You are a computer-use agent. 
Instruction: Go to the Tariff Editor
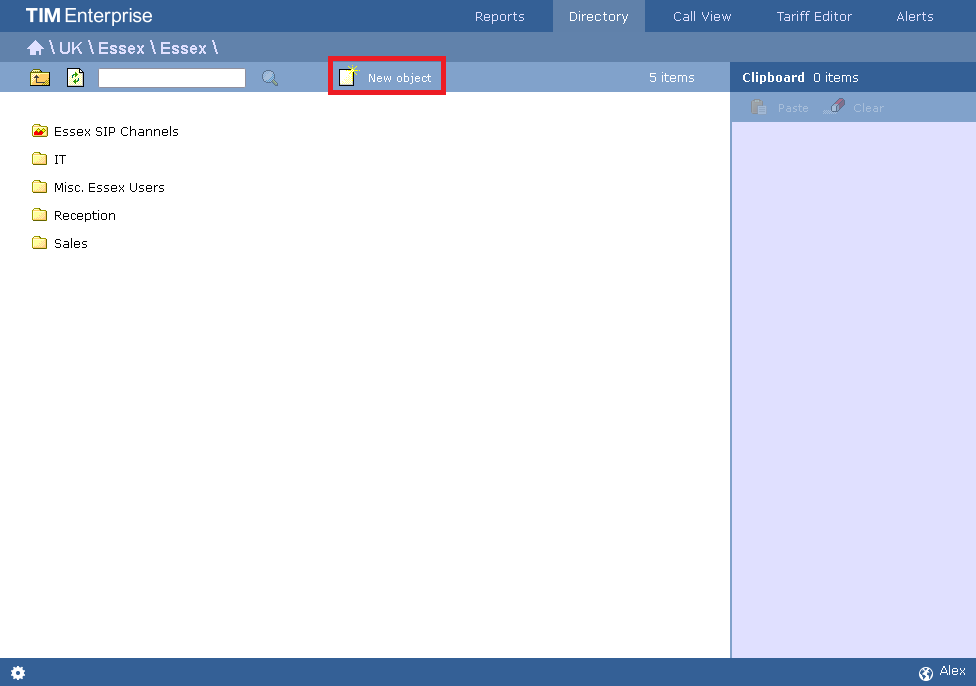(x=814, y=16)
